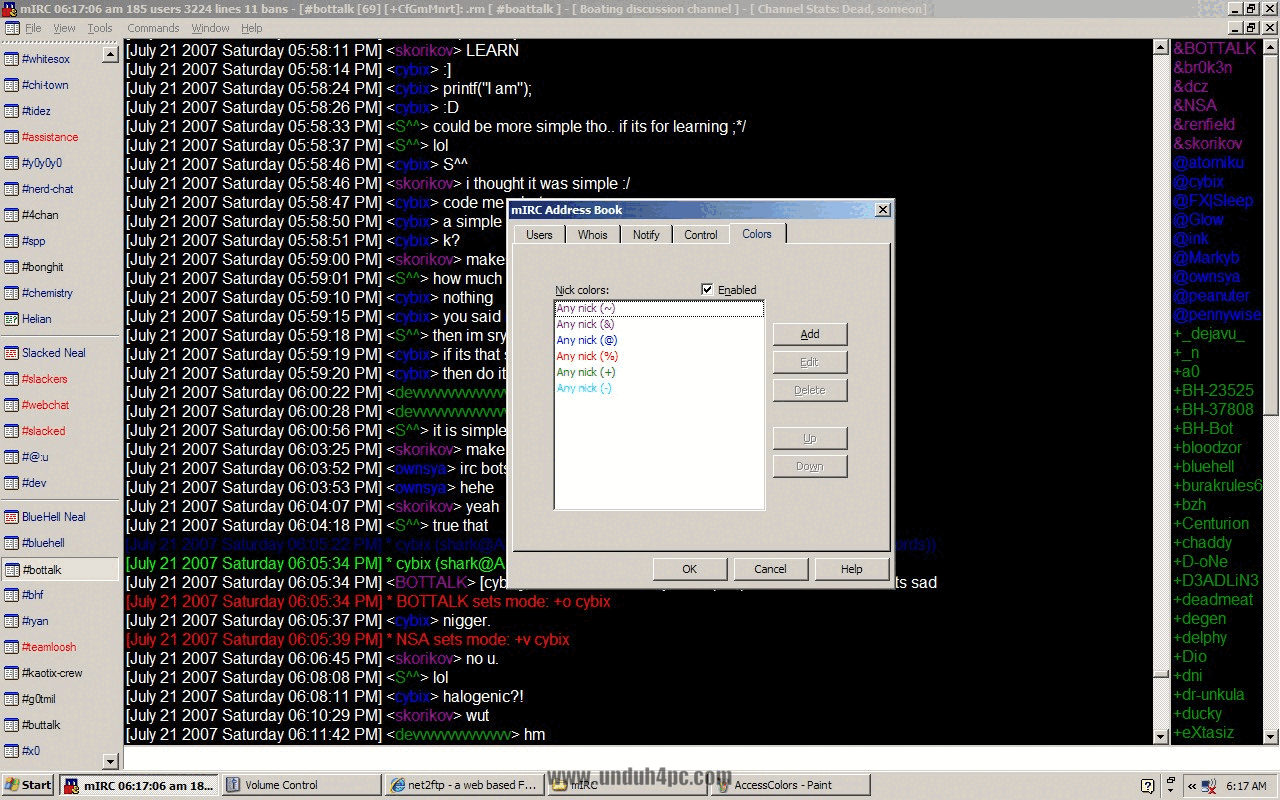Click OK in the Address Book dialog
Screen dimensions: 1280x800
pyautogui.click(x=690, y=569)
